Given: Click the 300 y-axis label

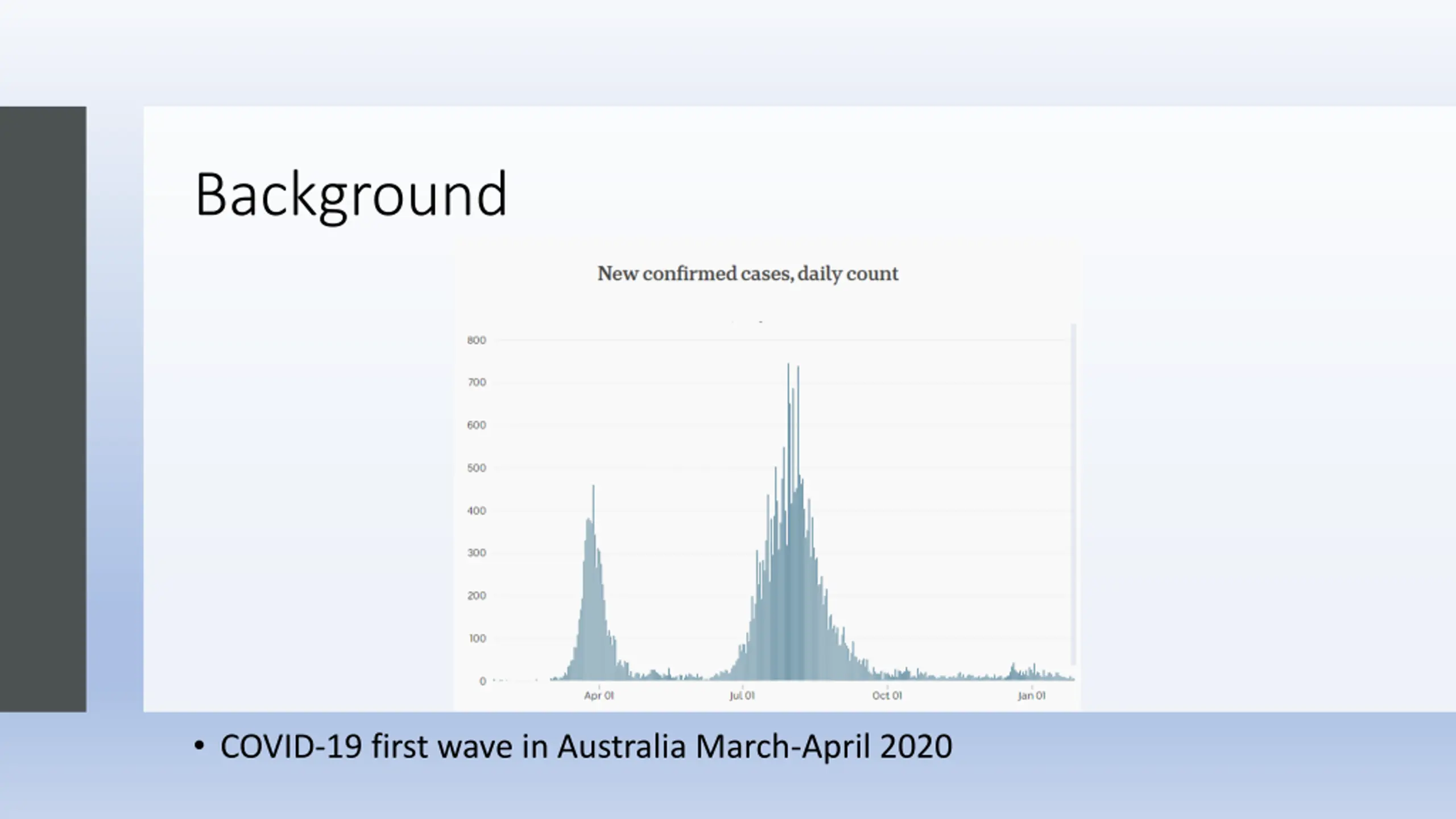Looking at the screenshot, I should coord(477,553).
